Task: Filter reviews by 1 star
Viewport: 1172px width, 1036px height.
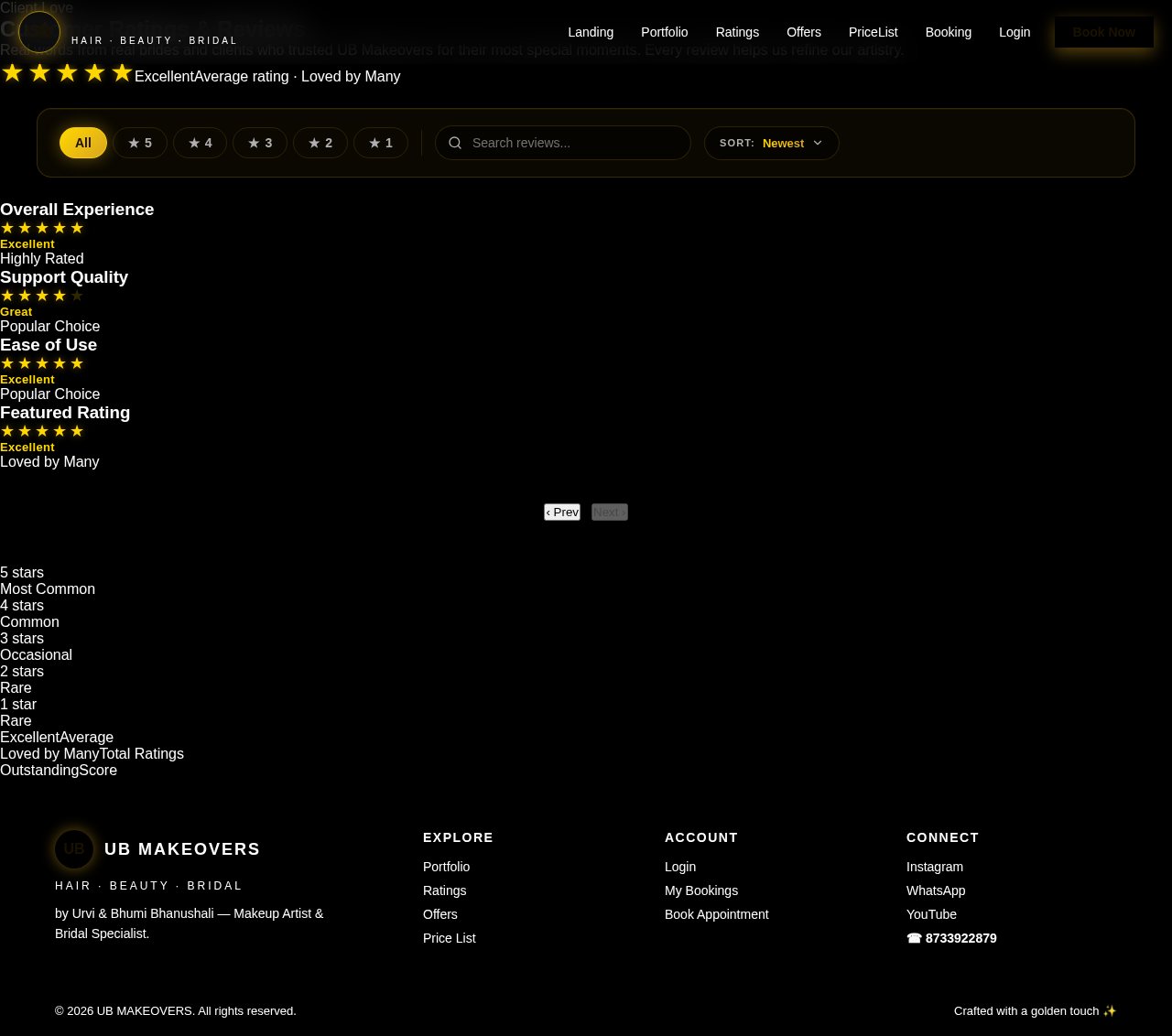Action: [381, 143]
